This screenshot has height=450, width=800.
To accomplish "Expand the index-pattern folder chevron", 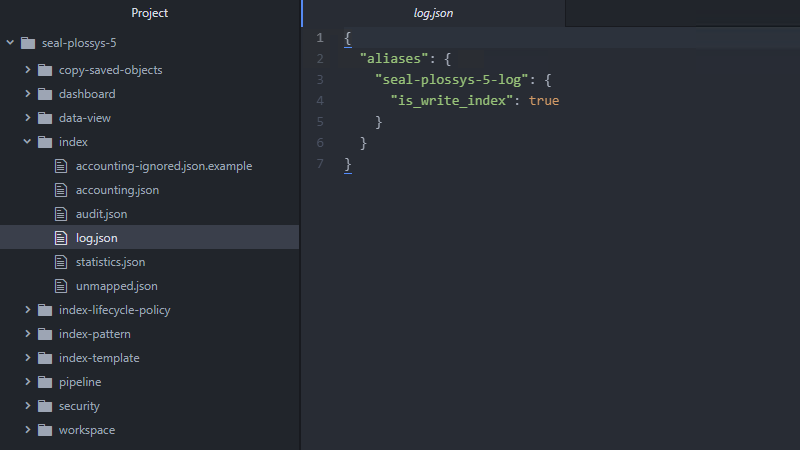I will point(28,334).
